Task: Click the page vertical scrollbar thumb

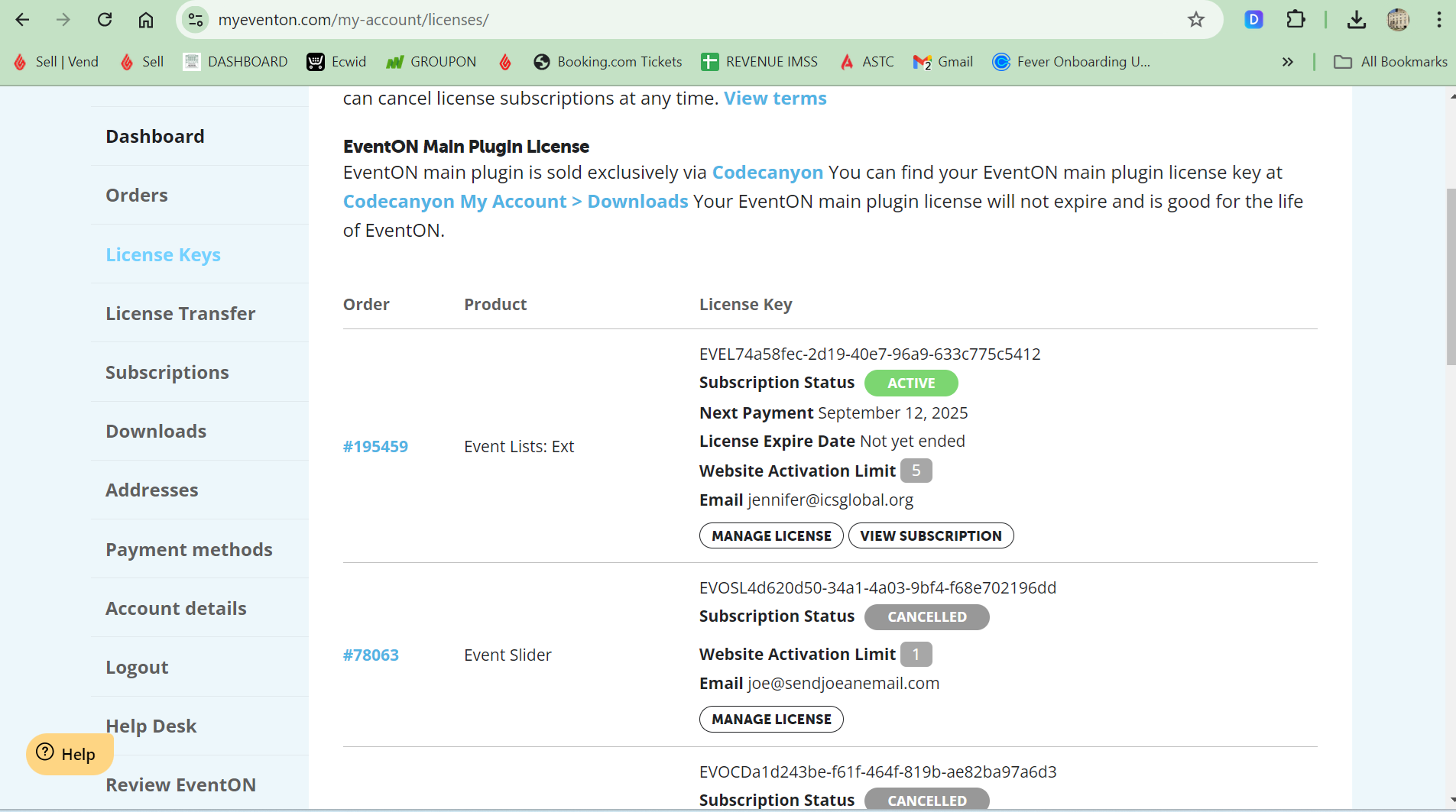Action: click(x=1451, y=277)
